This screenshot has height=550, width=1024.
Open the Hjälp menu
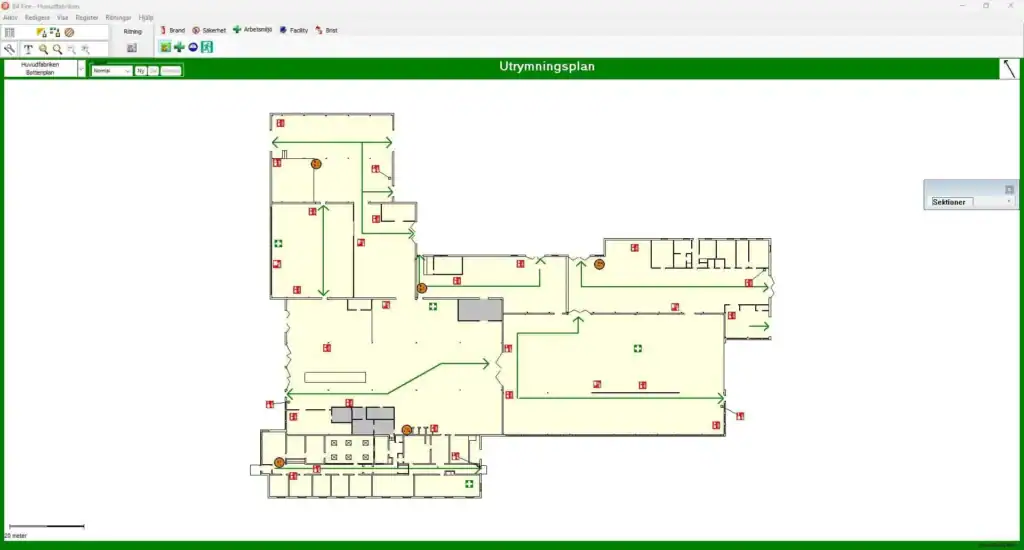pos(146,18)
